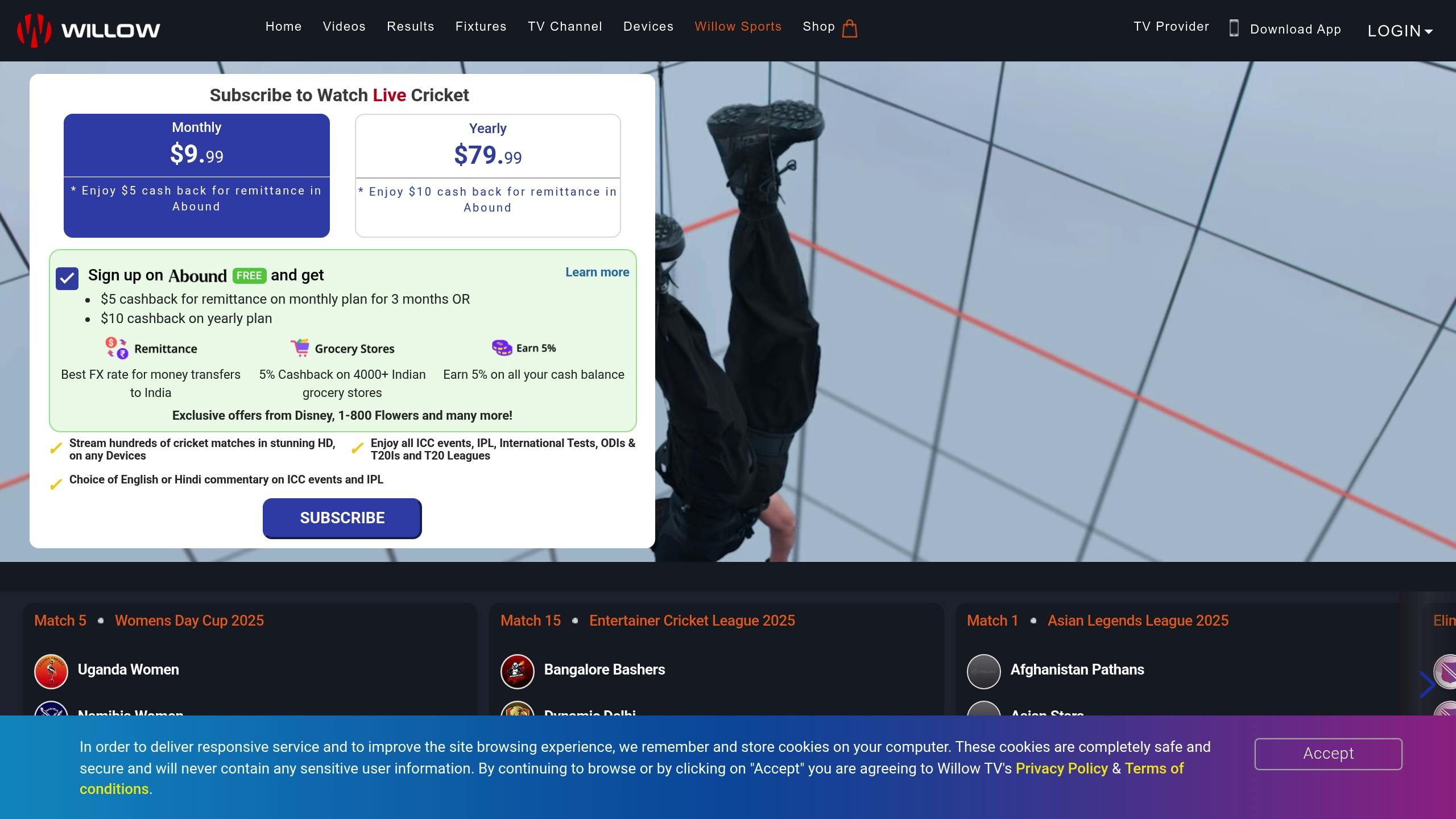Open the Abound Learn more link
1456x819 pixels.
coord(597,272)
